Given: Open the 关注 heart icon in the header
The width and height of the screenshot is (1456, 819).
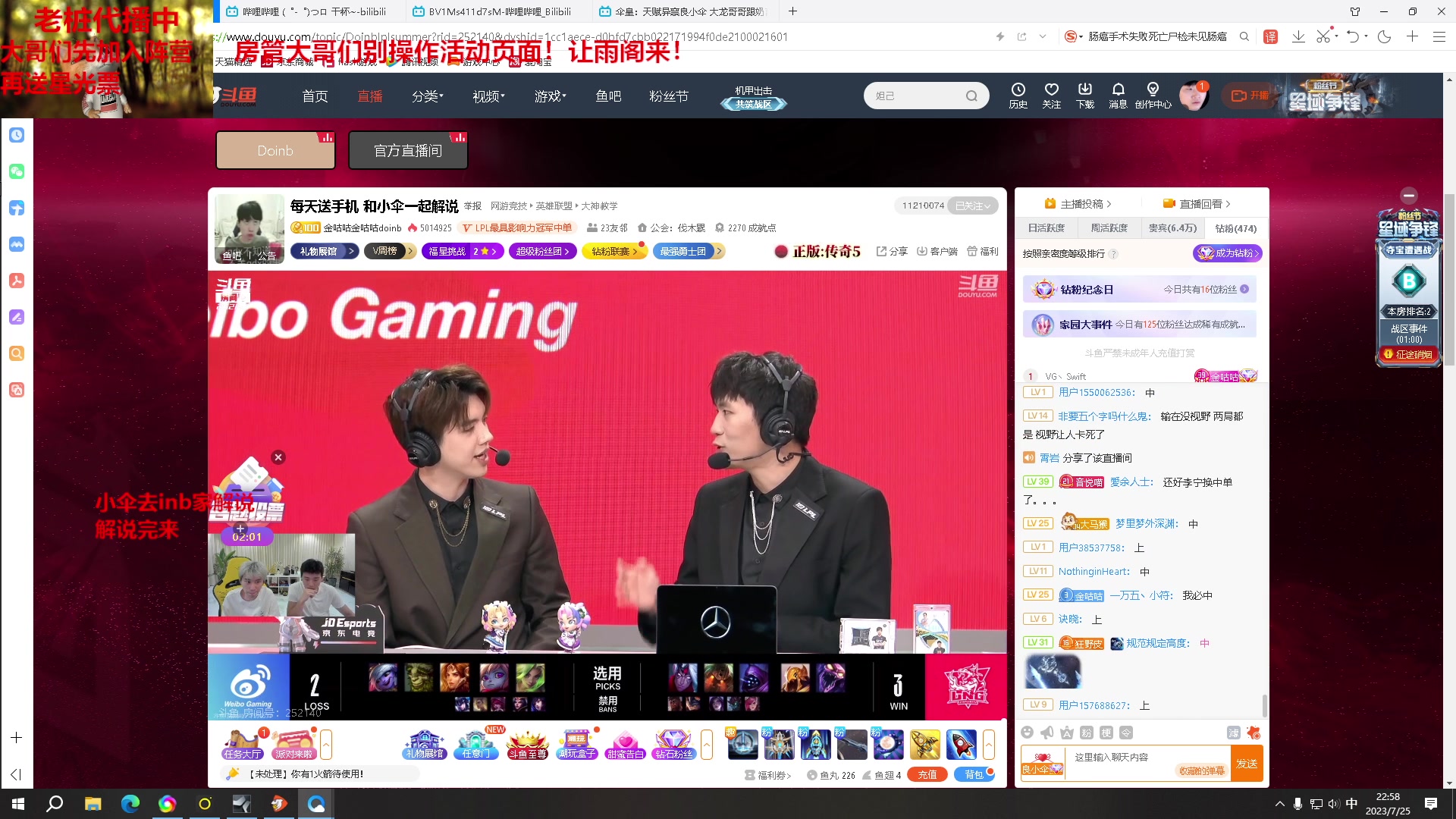Looking at the screenshot, I should pyautogui.click(x=1051, y=96).
